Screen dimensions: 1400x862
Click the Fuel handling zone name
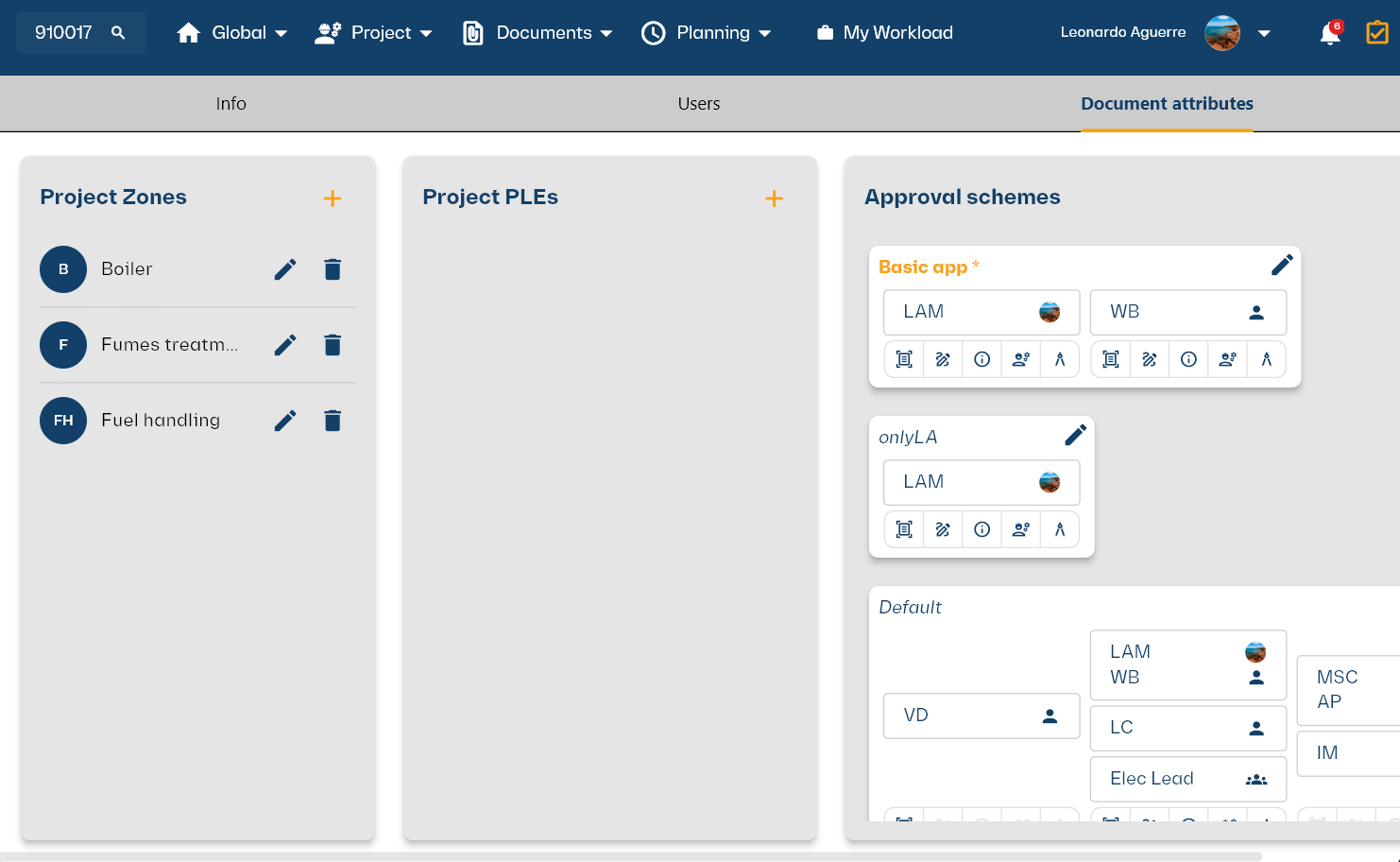tap(161, 421)
